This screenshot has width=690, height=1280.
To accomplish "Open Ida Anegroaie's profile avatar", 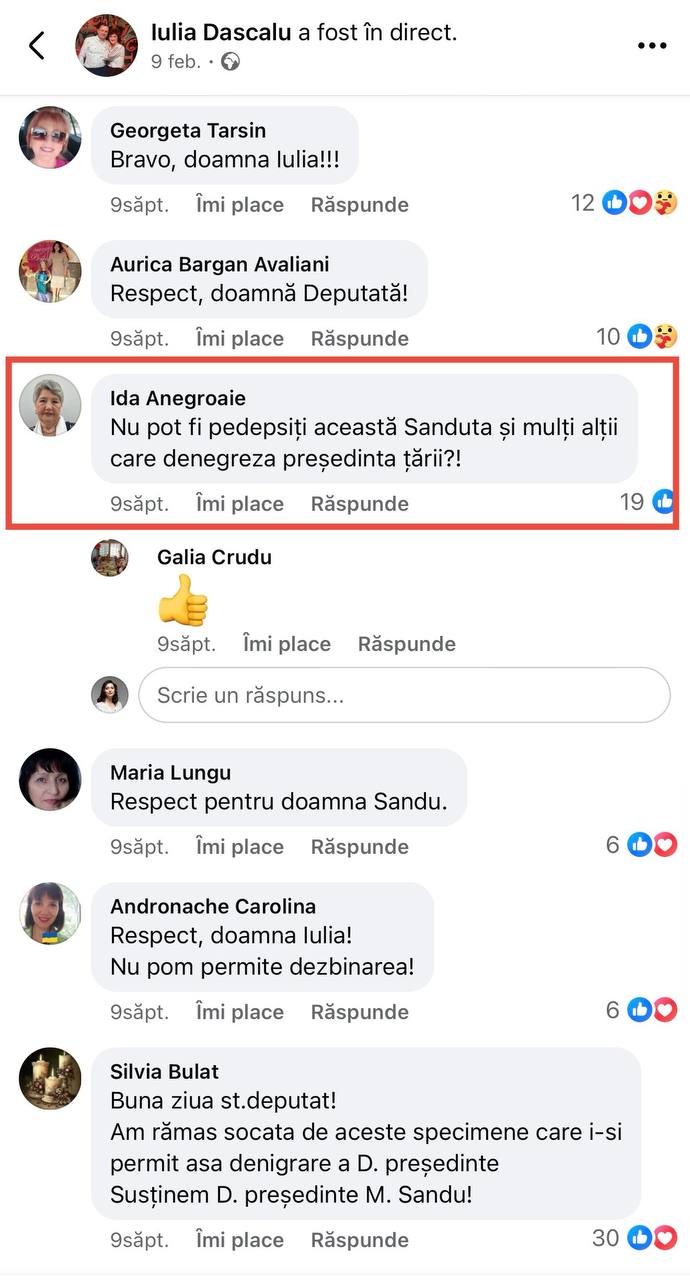I will coord(50,405).
